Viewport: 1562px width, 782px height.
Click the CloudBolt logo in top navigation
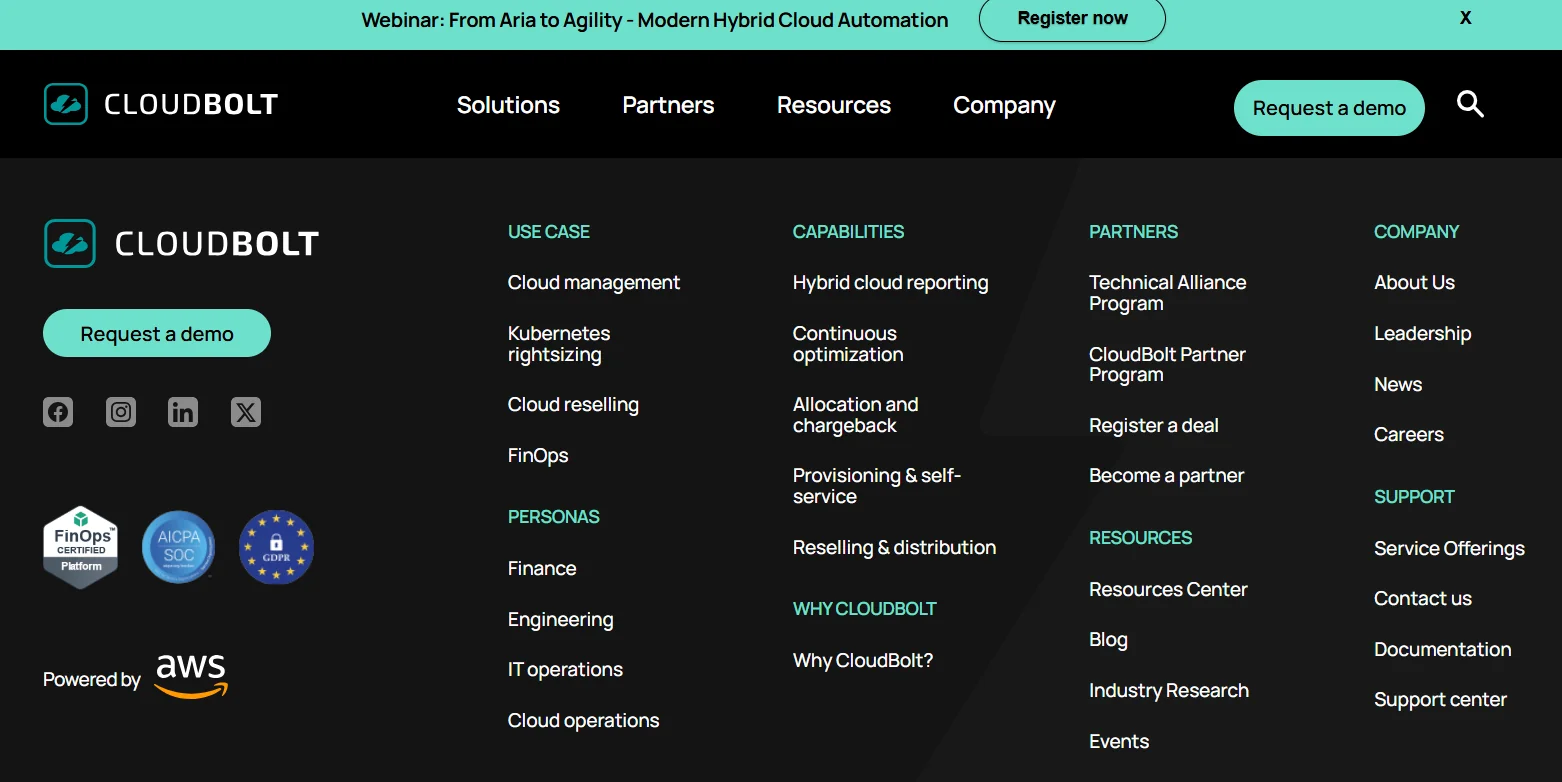pyautogui.click(x=161, y=104)
